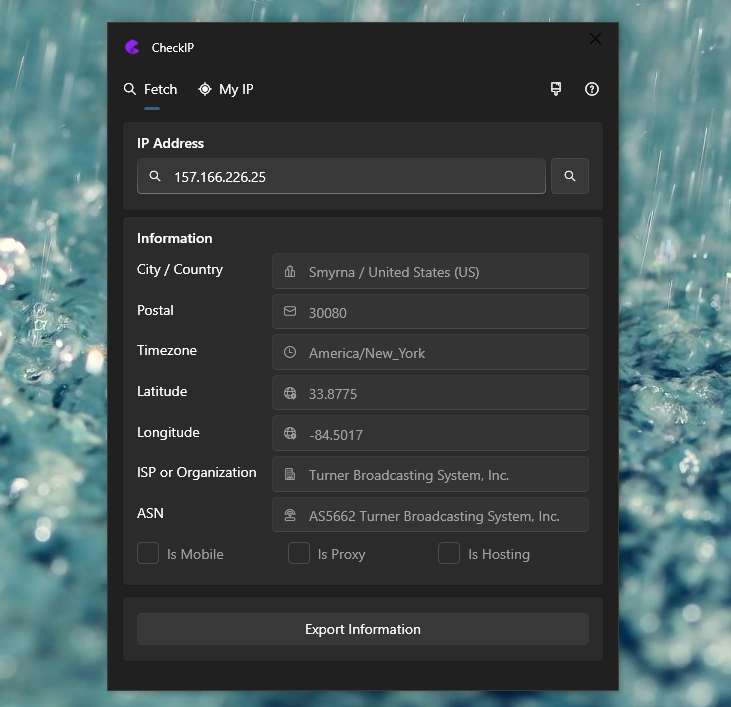Click the search button next to IP field
731x707 pixels.
(x=570, y=176)
